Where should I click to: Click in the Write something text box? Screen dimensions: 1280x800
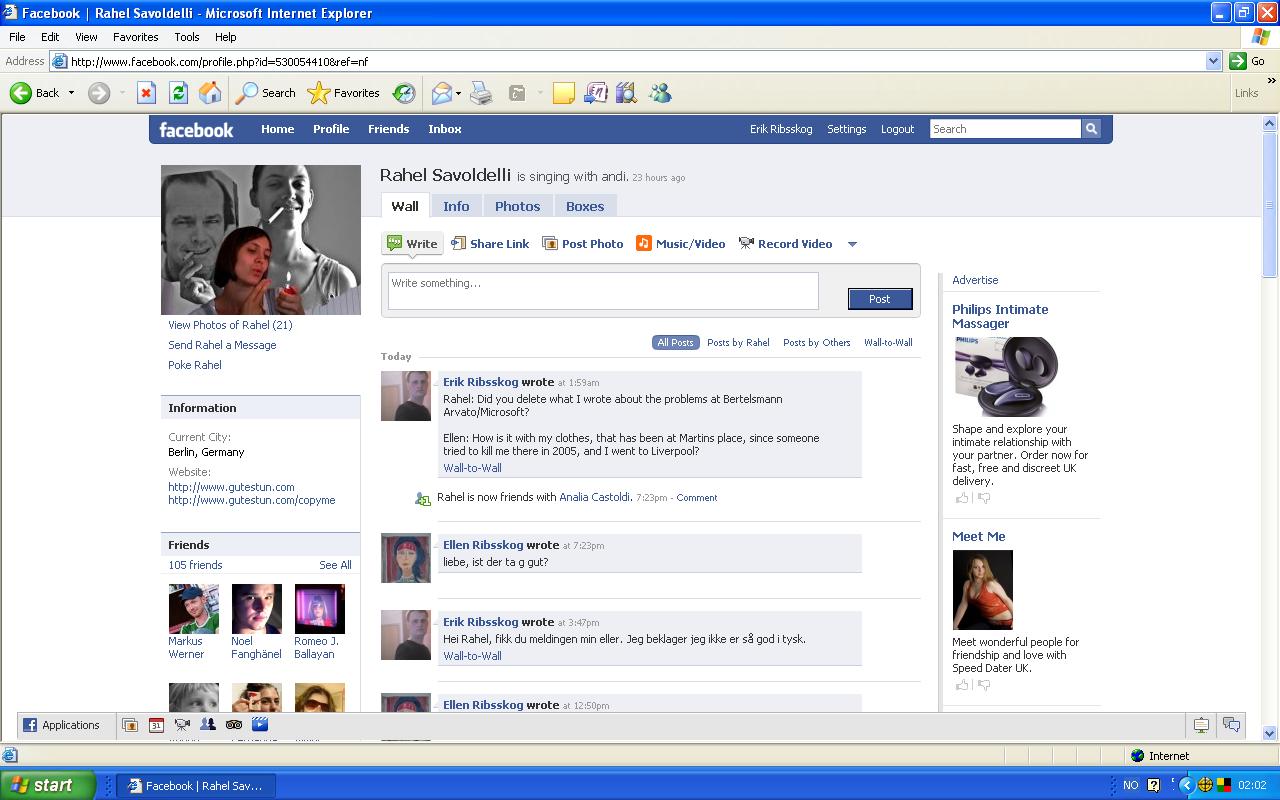[603, 291]
